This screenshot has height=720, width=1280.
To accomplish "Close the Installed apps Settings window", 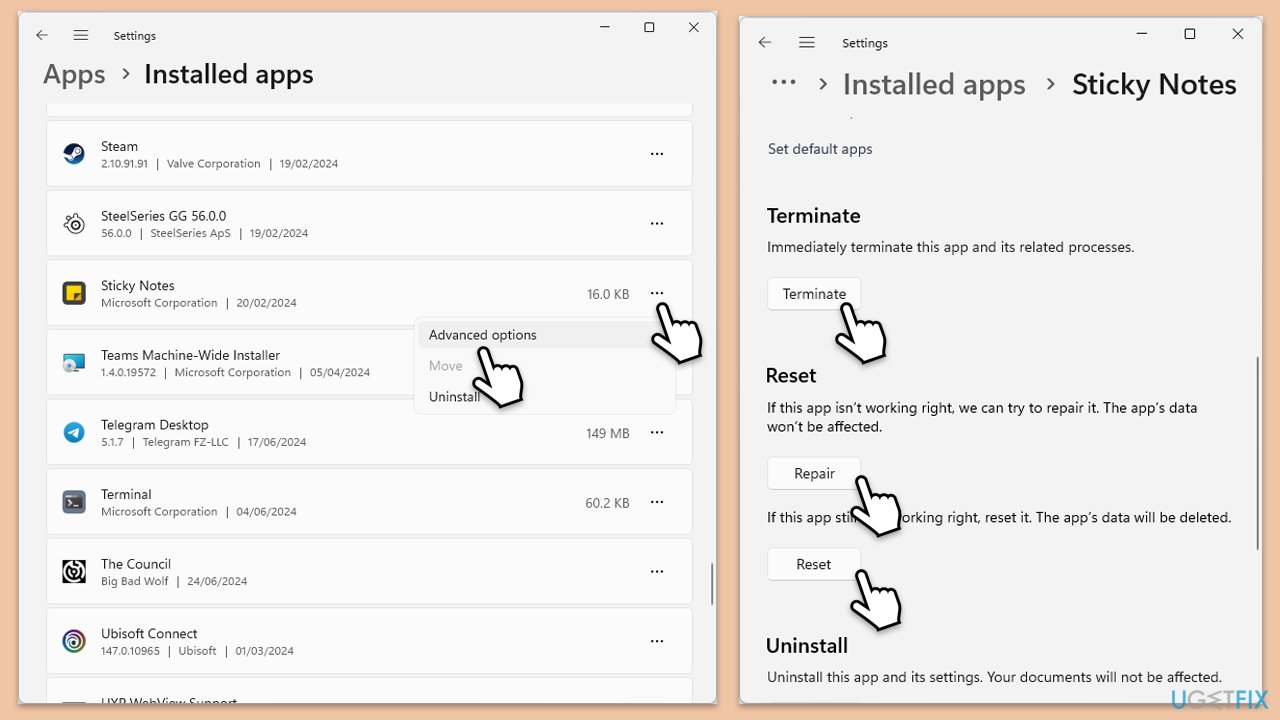I will 694,28.
